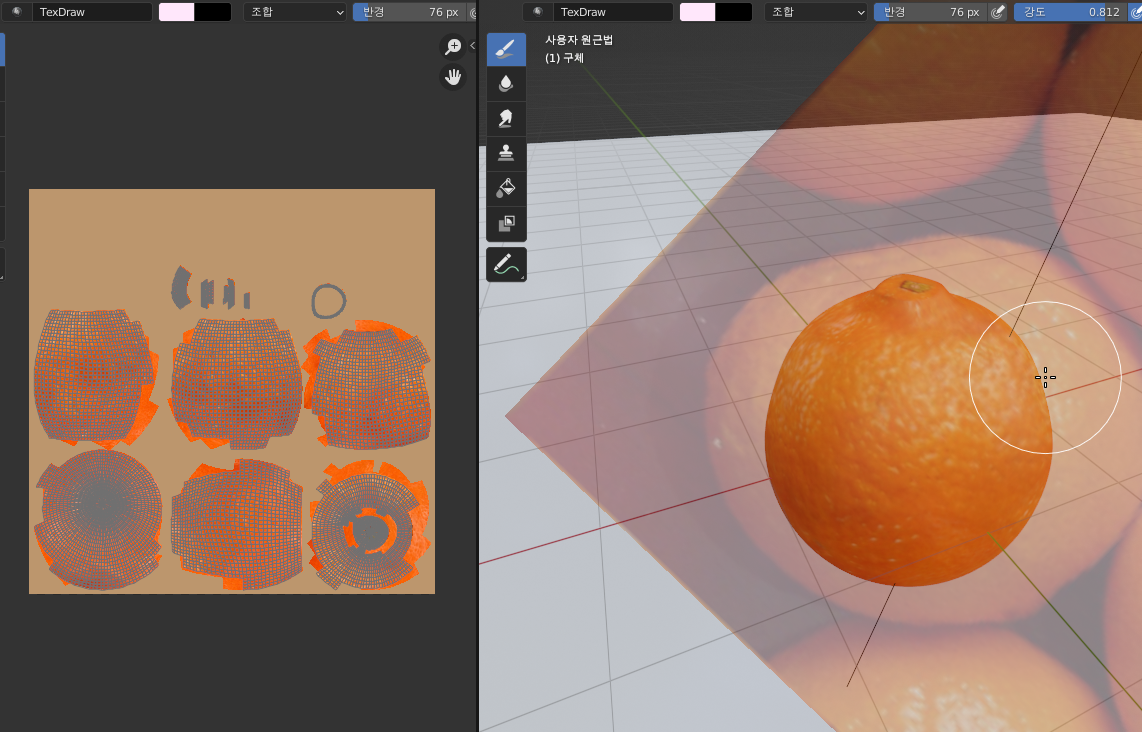Select the Smear tool with finger icon
This screenshot has width=1142, height=732.
[x=506, y=119]
